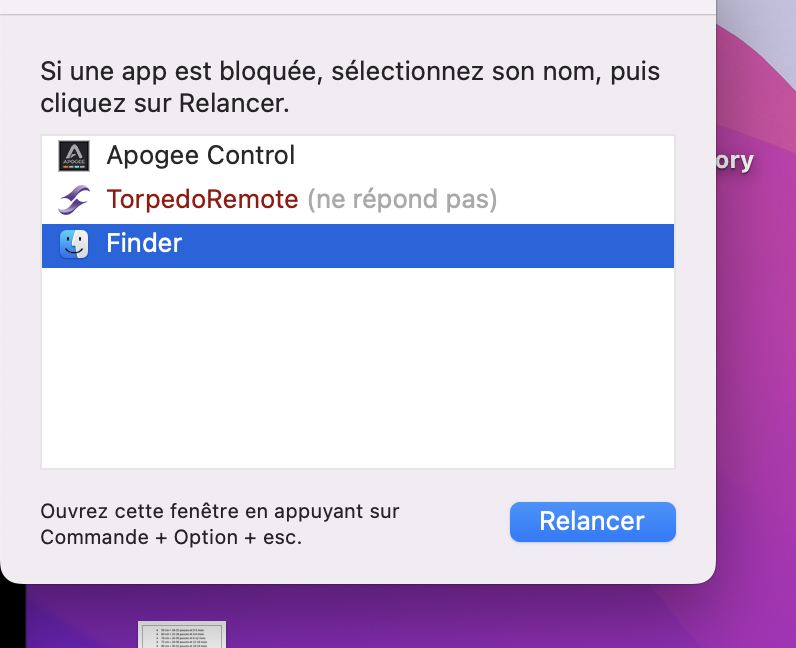
Task: Click the empty white area of app list
Action: coord(357,370)
